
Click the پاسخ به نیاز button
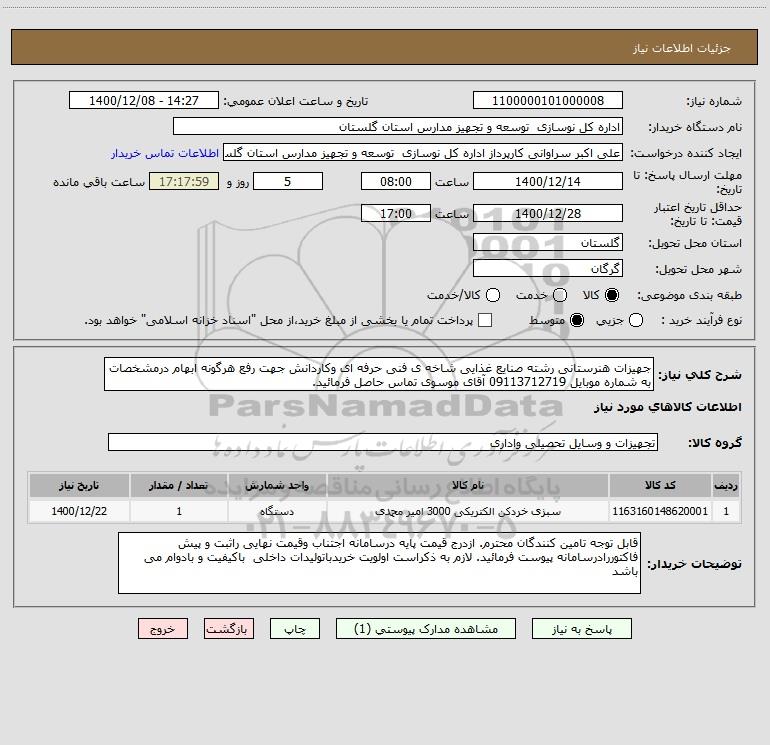(x=582, y=629)
